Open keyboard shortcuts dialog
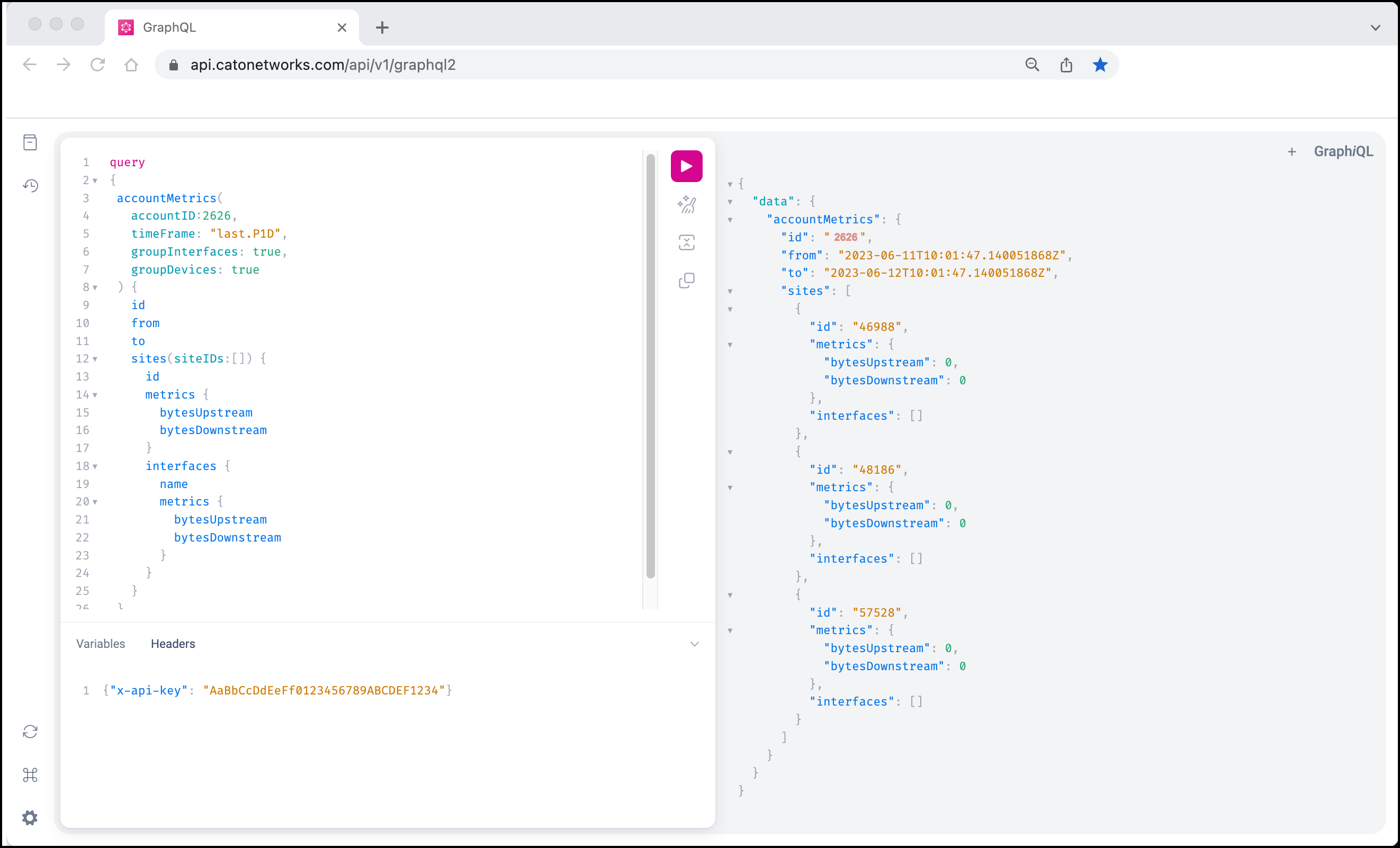This screenshot has width=1400, height=848. pos(30,775)
